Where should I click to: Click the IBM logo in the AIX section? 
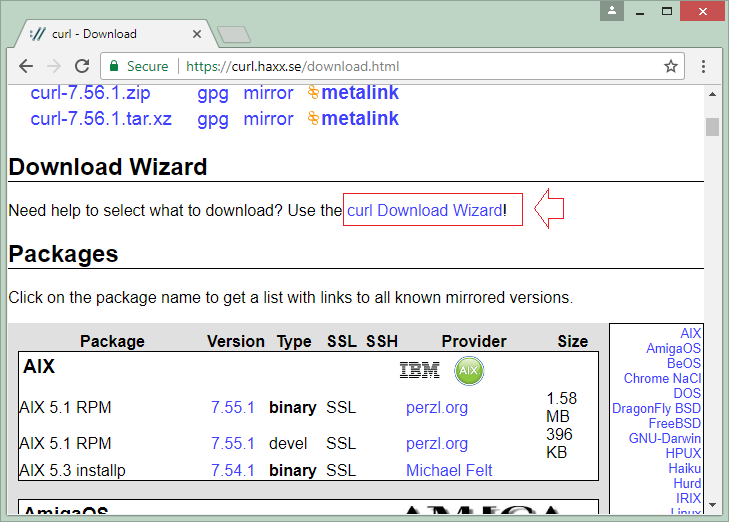pos(419,371)
